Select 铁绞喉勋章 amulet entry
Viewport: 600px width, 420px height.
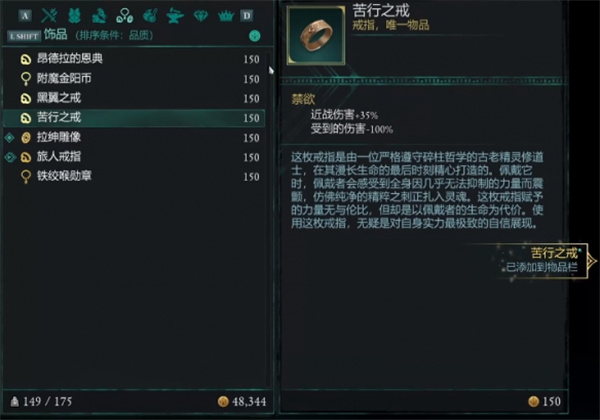tap(134, 176)
